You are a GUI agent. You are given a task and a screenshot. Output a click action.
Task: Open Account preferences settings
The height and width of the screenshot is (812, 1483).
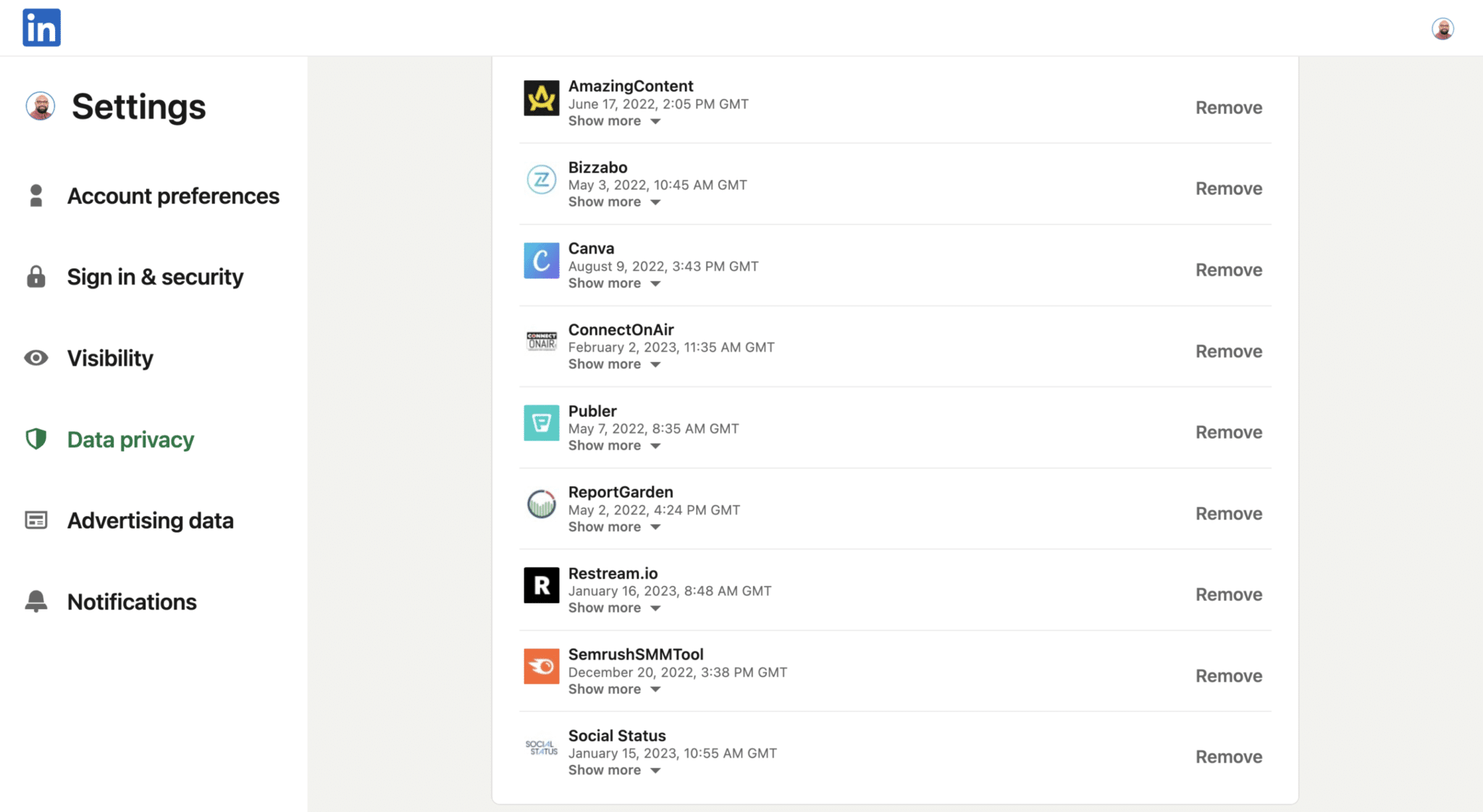click(173, 195)
